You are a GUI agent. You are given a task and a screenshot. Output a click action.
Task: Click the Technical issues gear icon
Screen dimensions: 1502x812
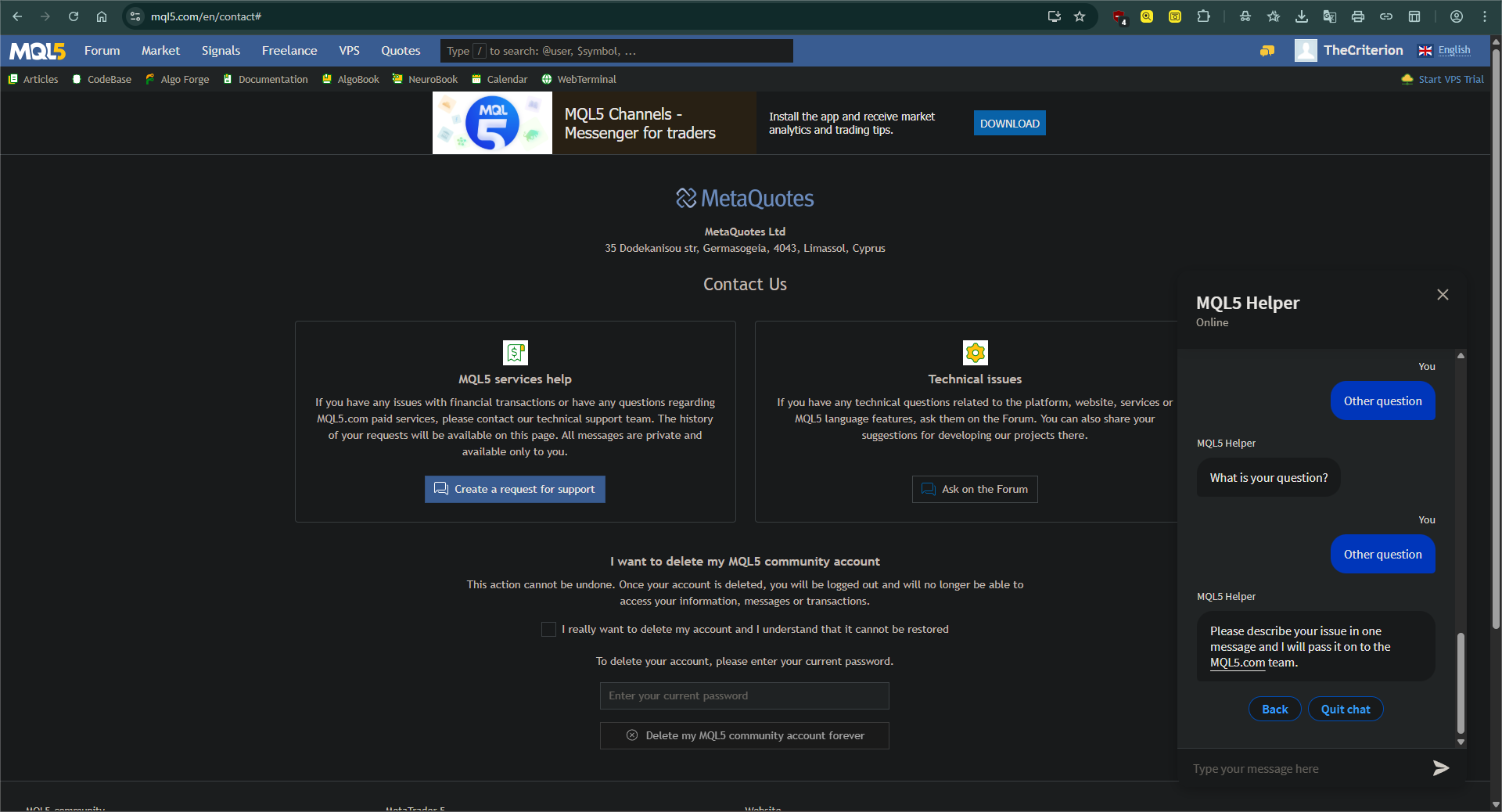[x=975, y=353]
